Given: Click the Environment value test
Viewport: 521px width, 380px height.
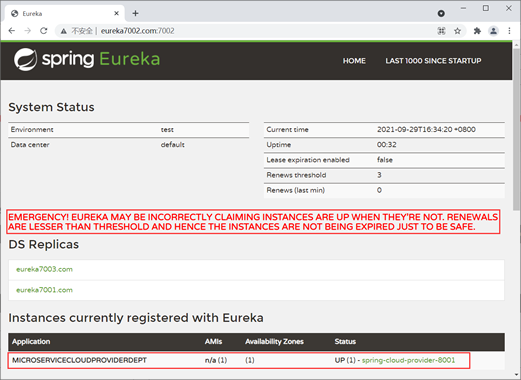Looking at the screenshot, I should point(167,129).
